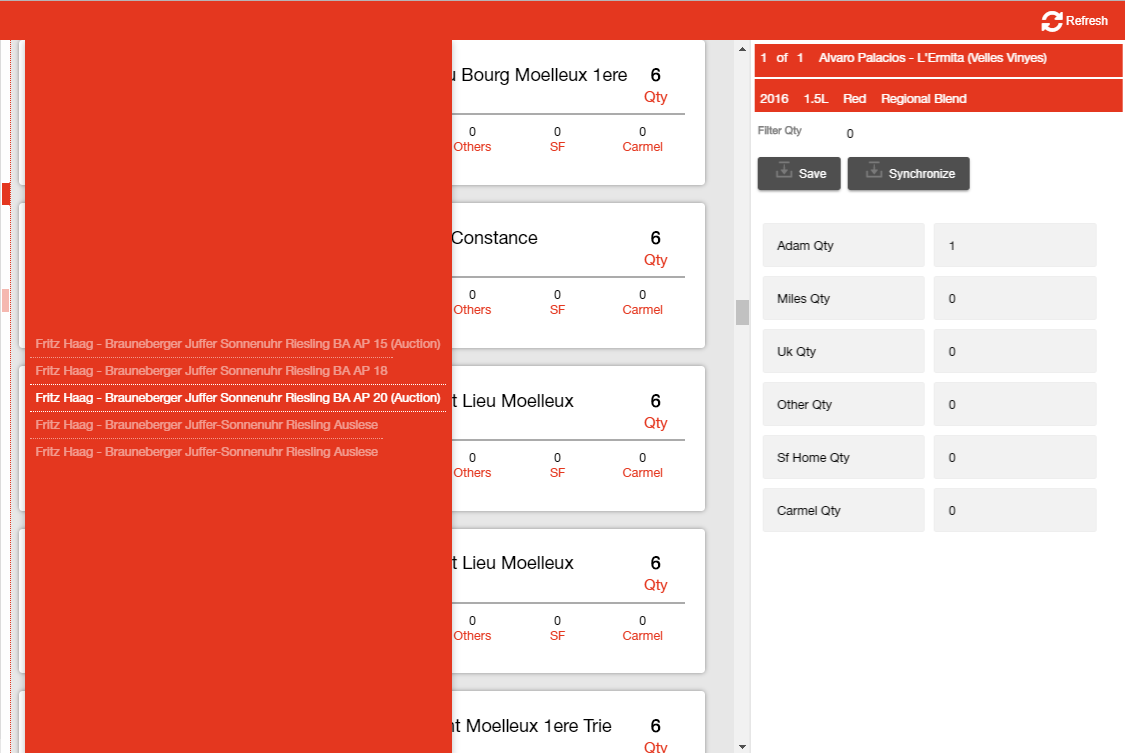Click the Other Qty value field

point(1015,404)
